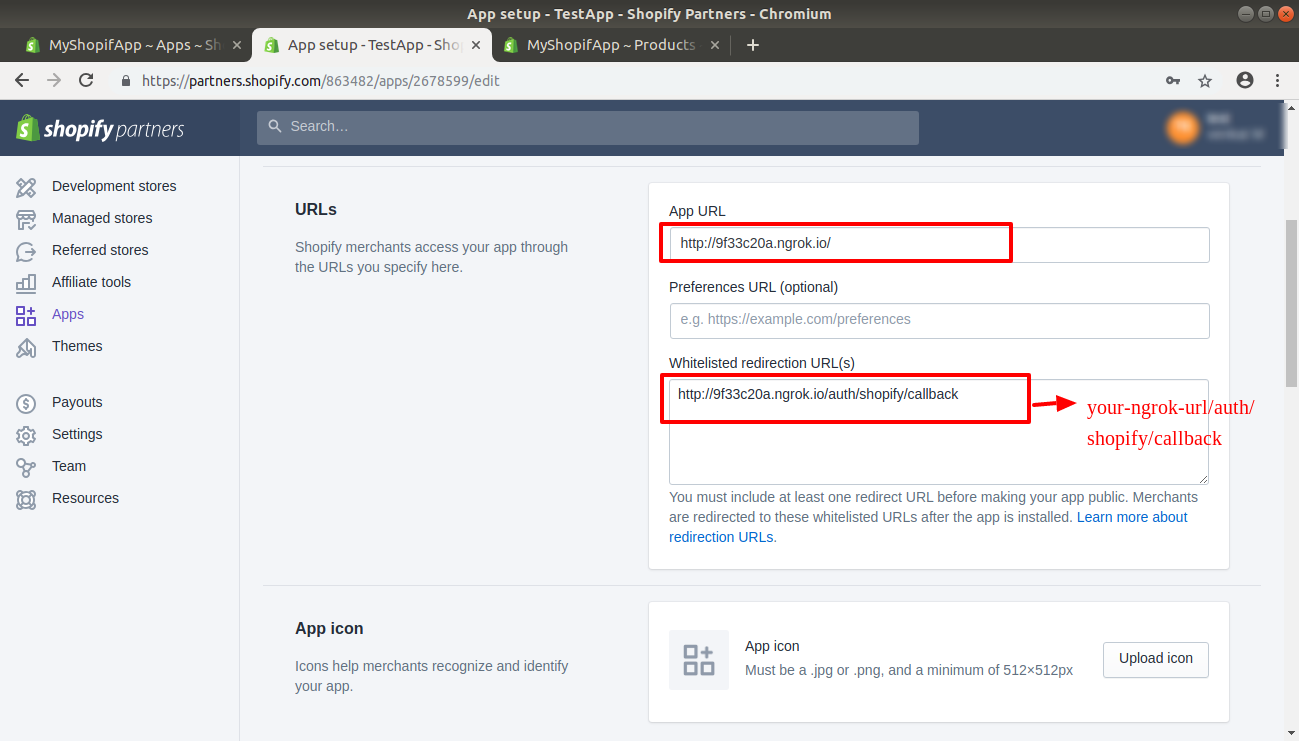This screenshot has width=1299, height=741.
Task: Click the Whitelisted redirection URL(s) label
Action: [762, 363]
